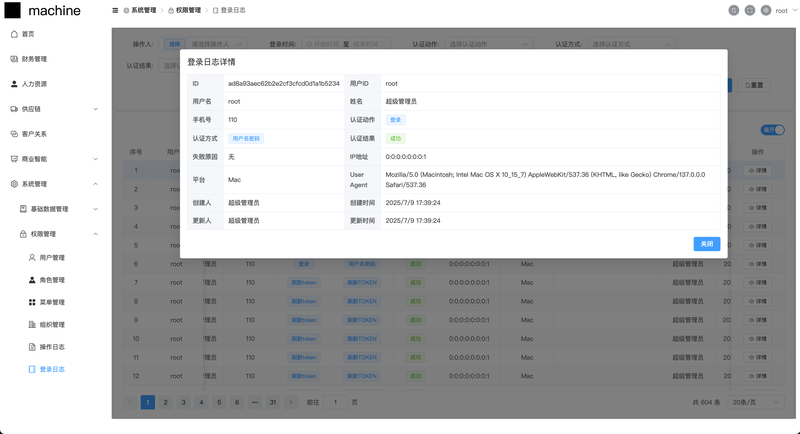Viewport: 800px width, 434px height.
Task: Click the 菜单管理 grid icon
Action: pyautogui.click(x=32, y=302)
